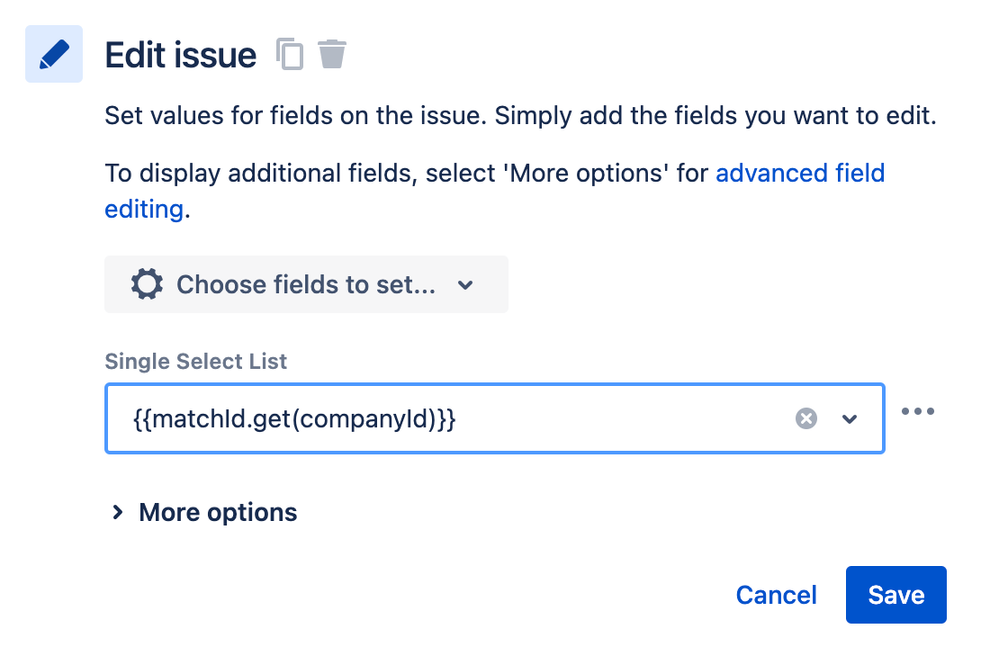Viewport: 999px width, 655px height.
Task: Save the Edit issue action
Action: (x=896, y=595)
